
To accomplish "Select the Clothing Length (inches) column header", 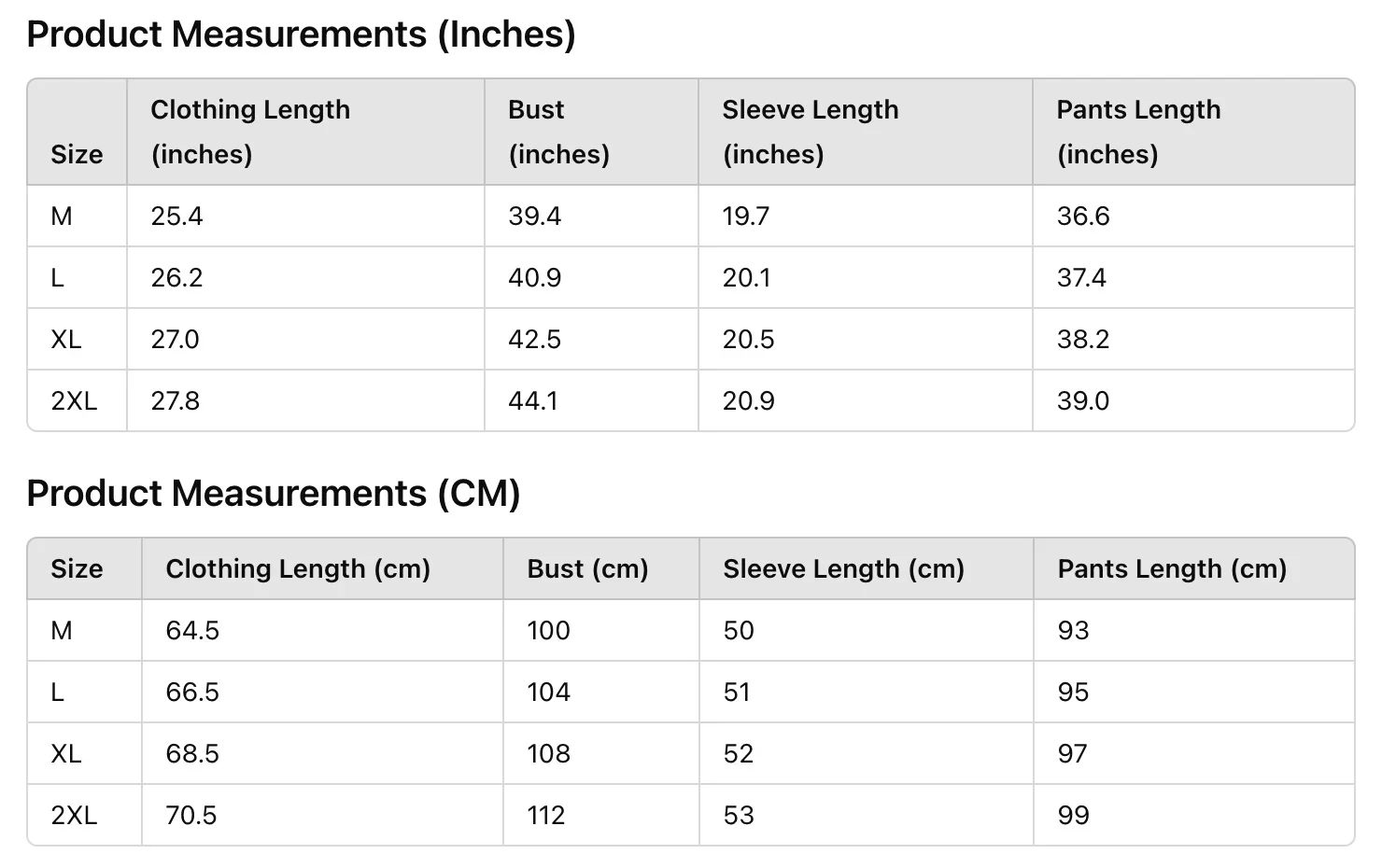I will coord(250,132).
